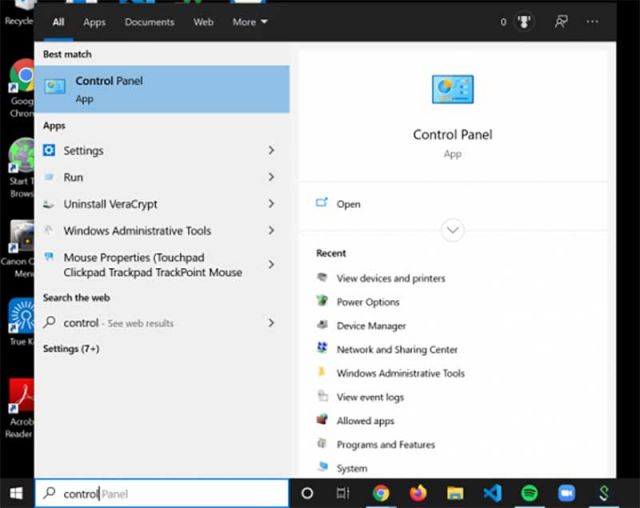Expand the Run app result arrow
Viewport: 640px width, 508px height.
tap(271, 177)
